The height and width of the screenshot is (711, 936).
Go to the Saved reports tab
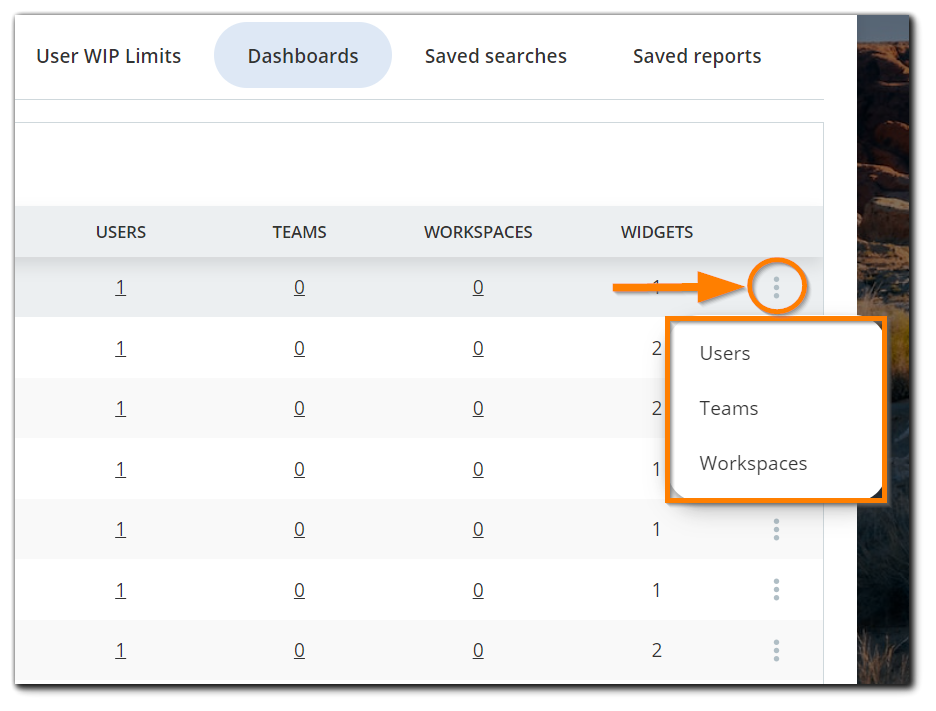[x=696, y=56]
